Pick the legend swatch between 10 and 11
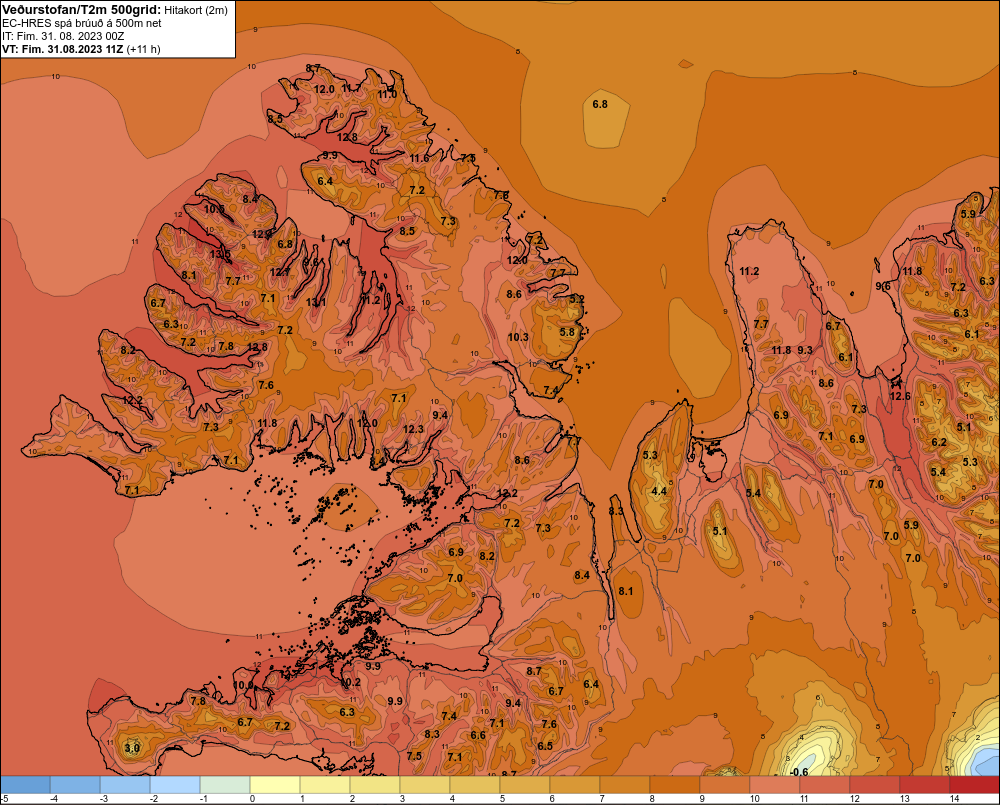 [x=775, y=785]
